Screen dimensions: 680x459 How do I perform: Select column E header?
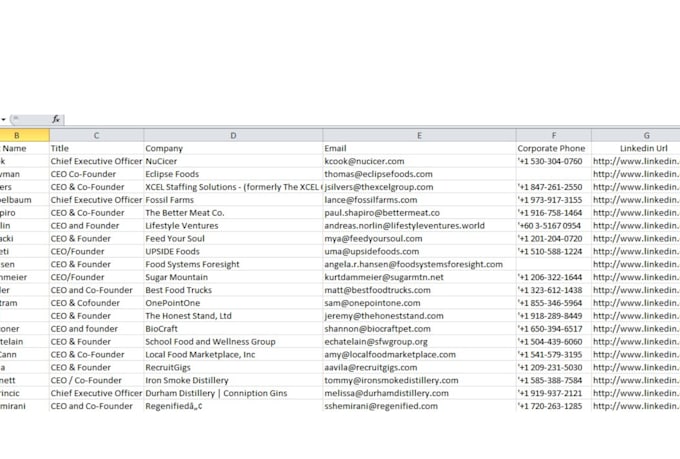tap(419, 135)
